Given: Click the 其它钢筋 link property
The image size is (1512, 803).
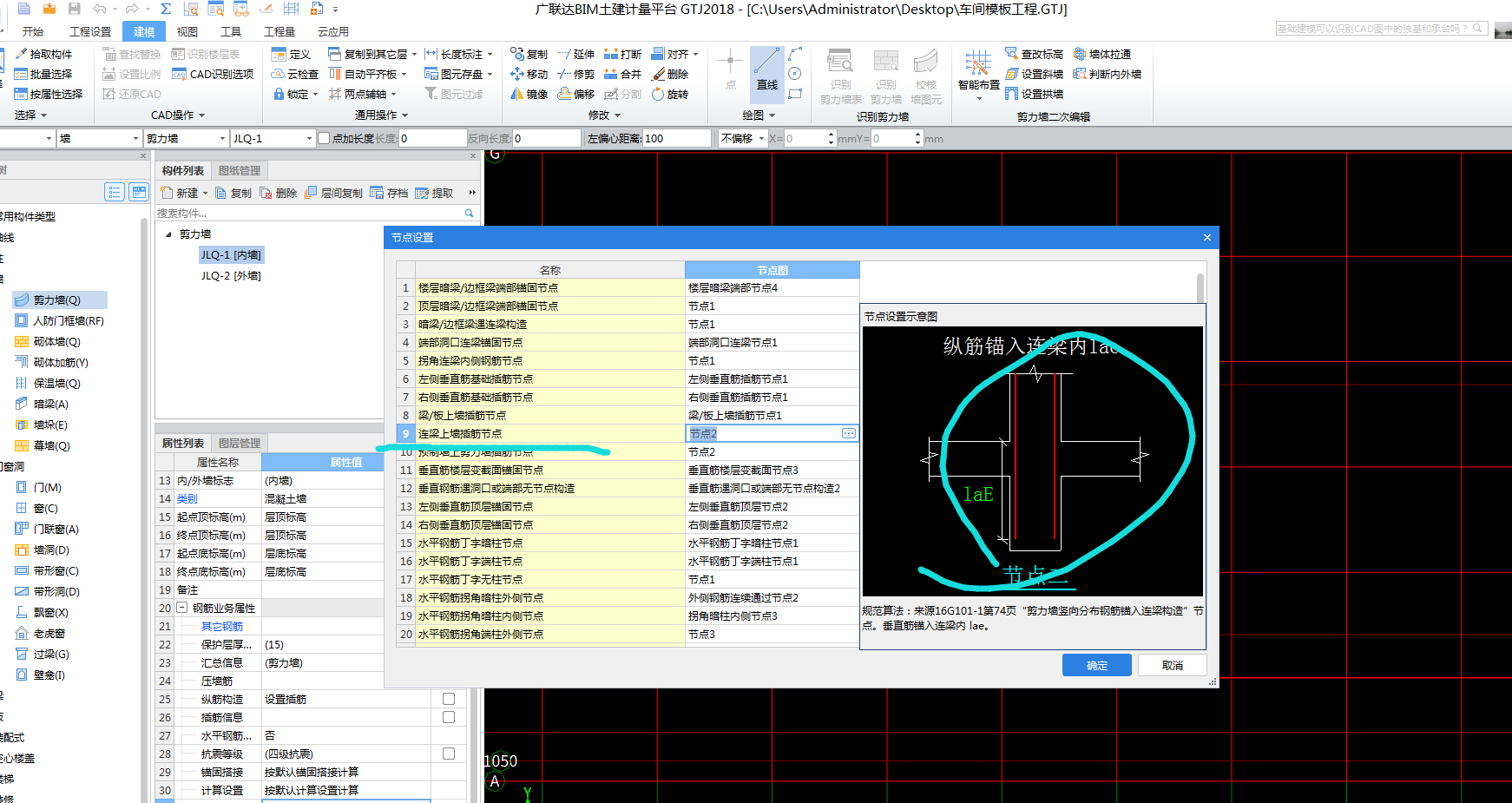Looking at the screenshot, I should click(x=222, y=626).
